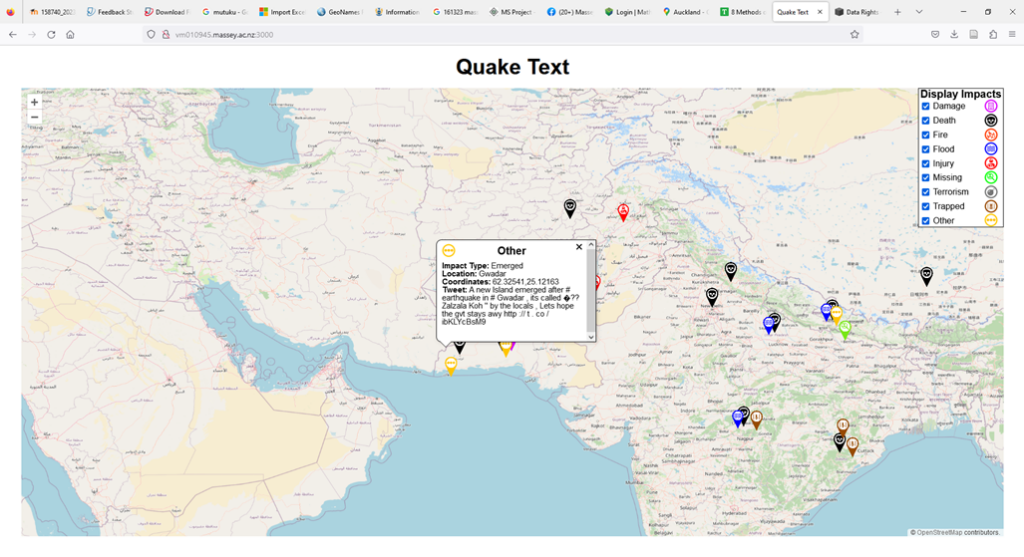Close the Other info popup

pyautogui.click(x=579, y=246)
